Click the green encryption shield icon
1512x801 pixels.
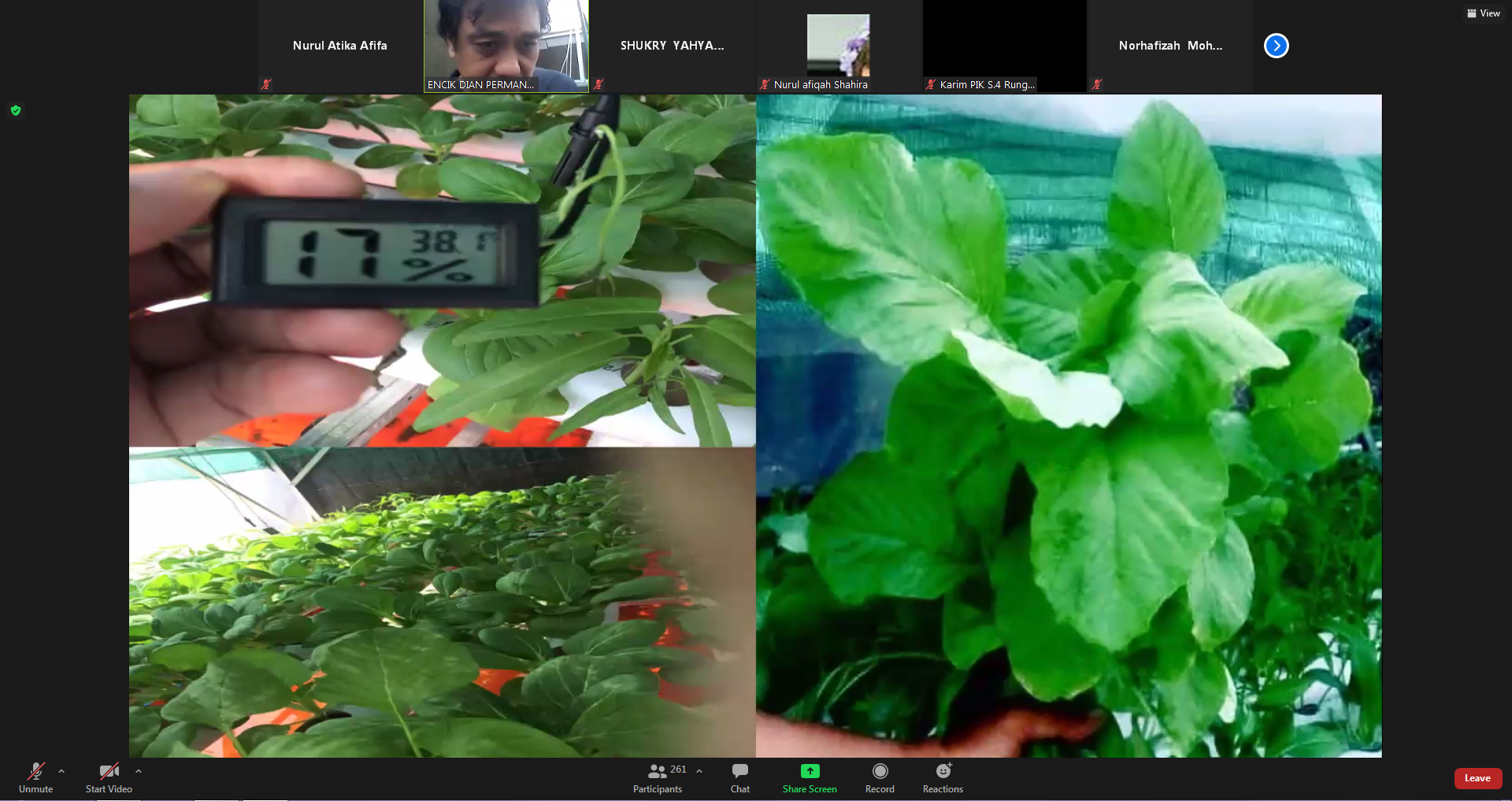coord(16,110)
